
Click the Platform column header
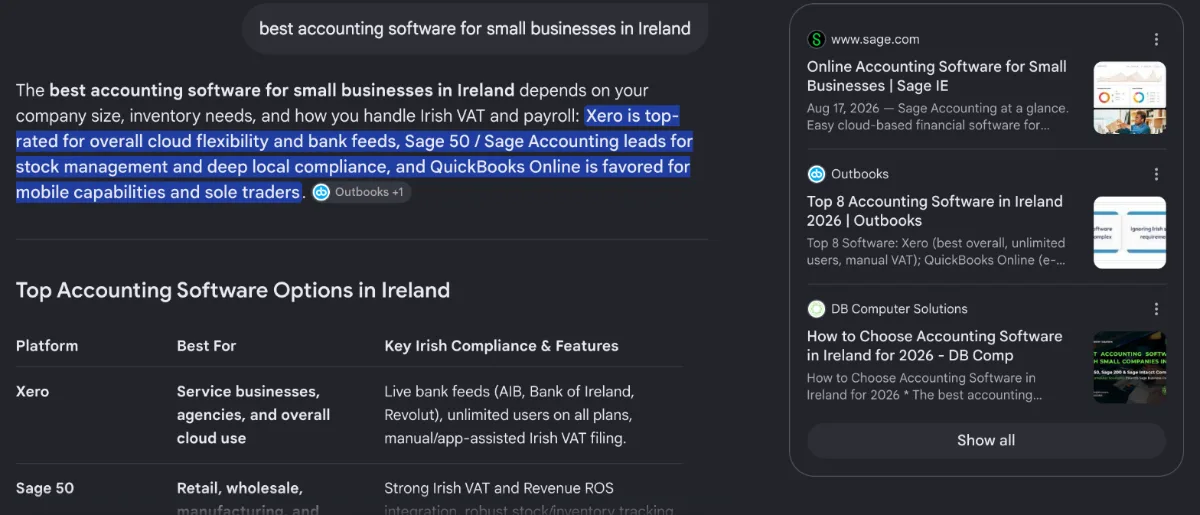(x=47, y=346)
